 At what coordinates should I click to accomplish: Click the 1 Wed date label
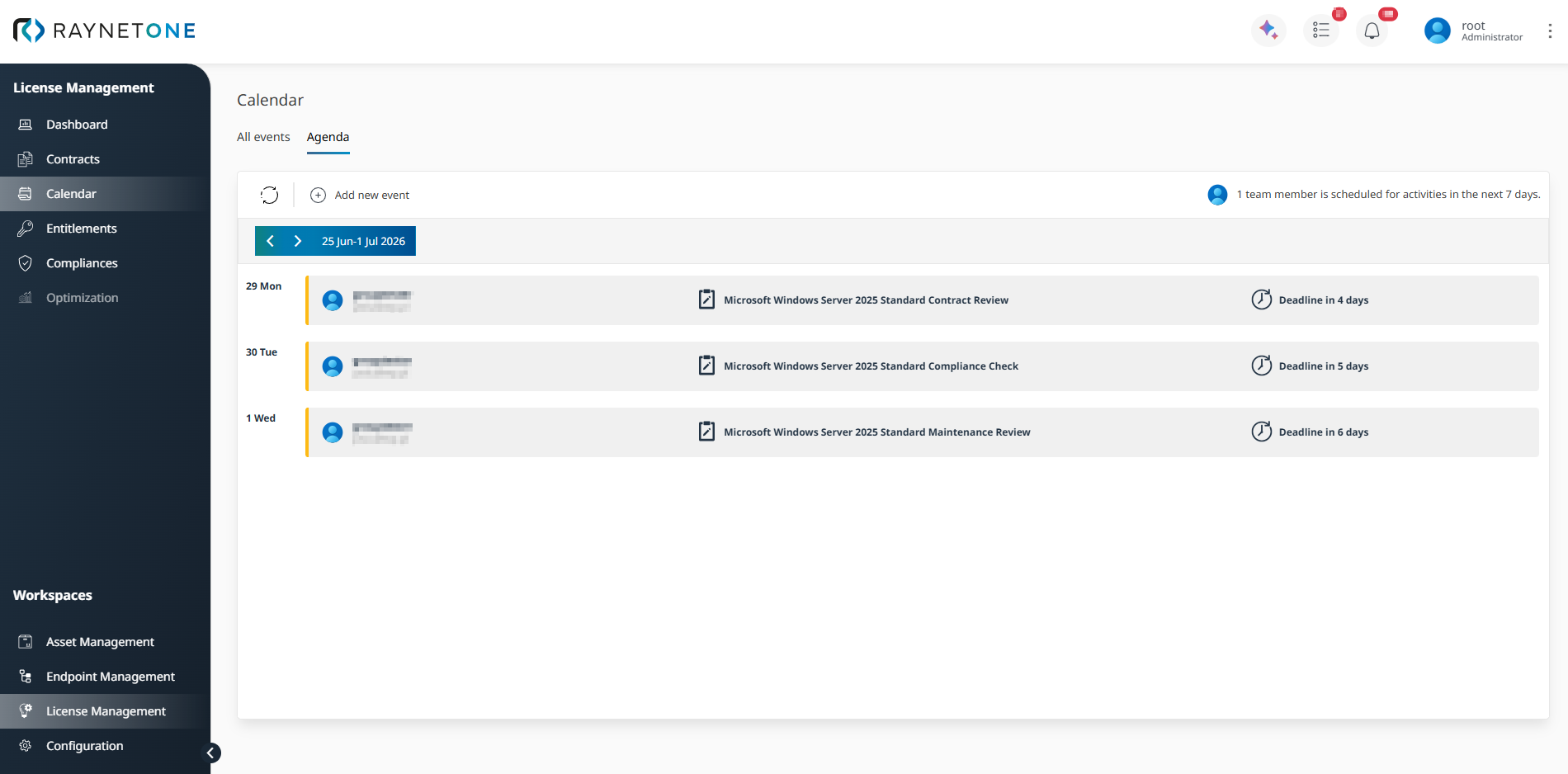point(261,418)
